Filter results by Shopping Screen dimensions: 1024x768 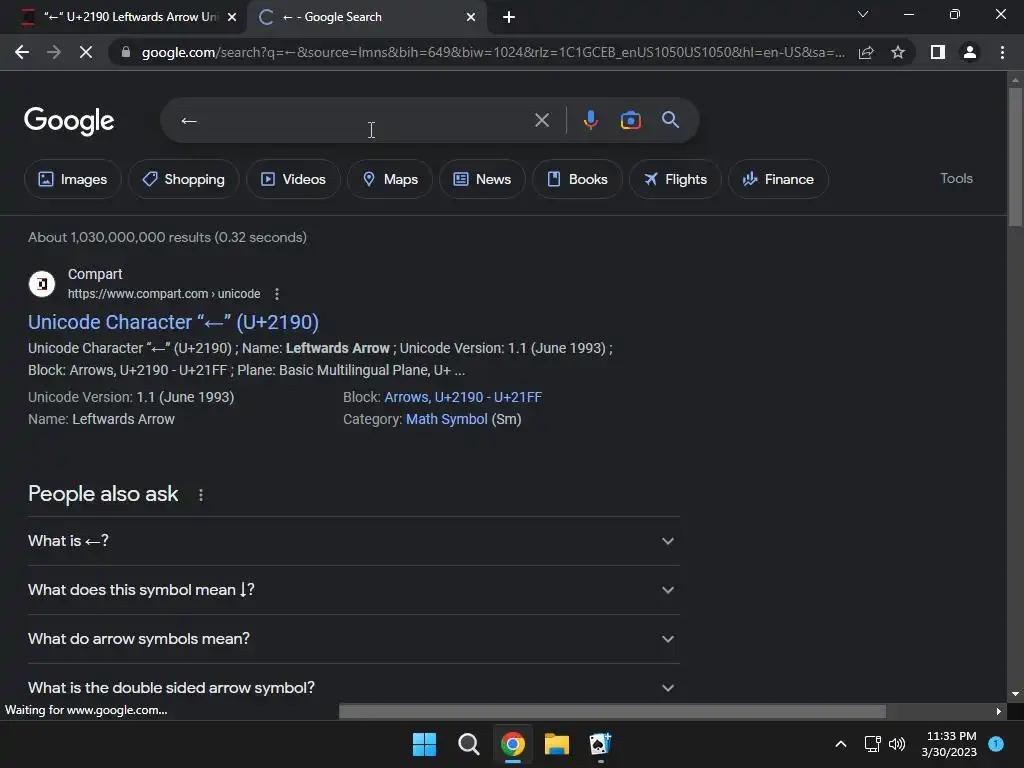pos(184,179)
